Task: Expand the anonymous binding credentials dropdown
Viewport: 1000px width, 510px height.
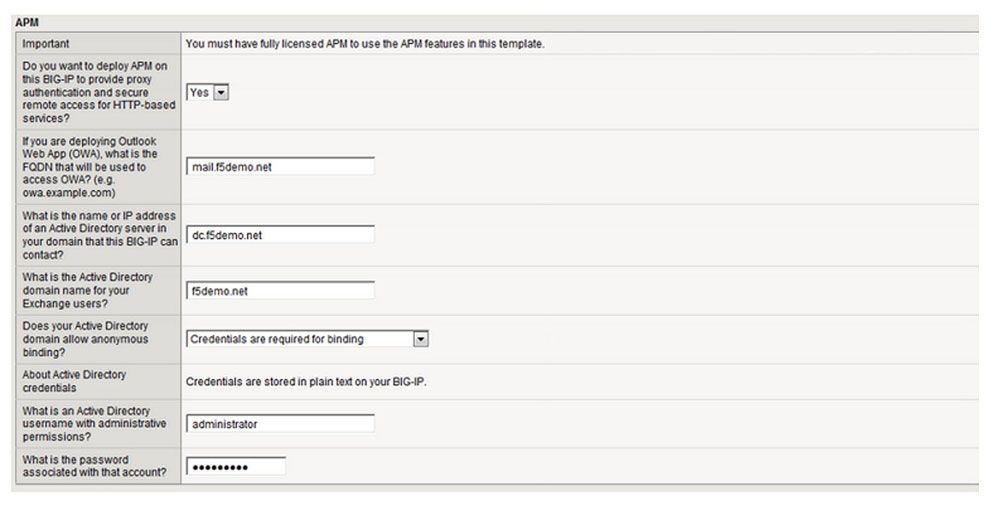Action: click(x=307, y=339)
